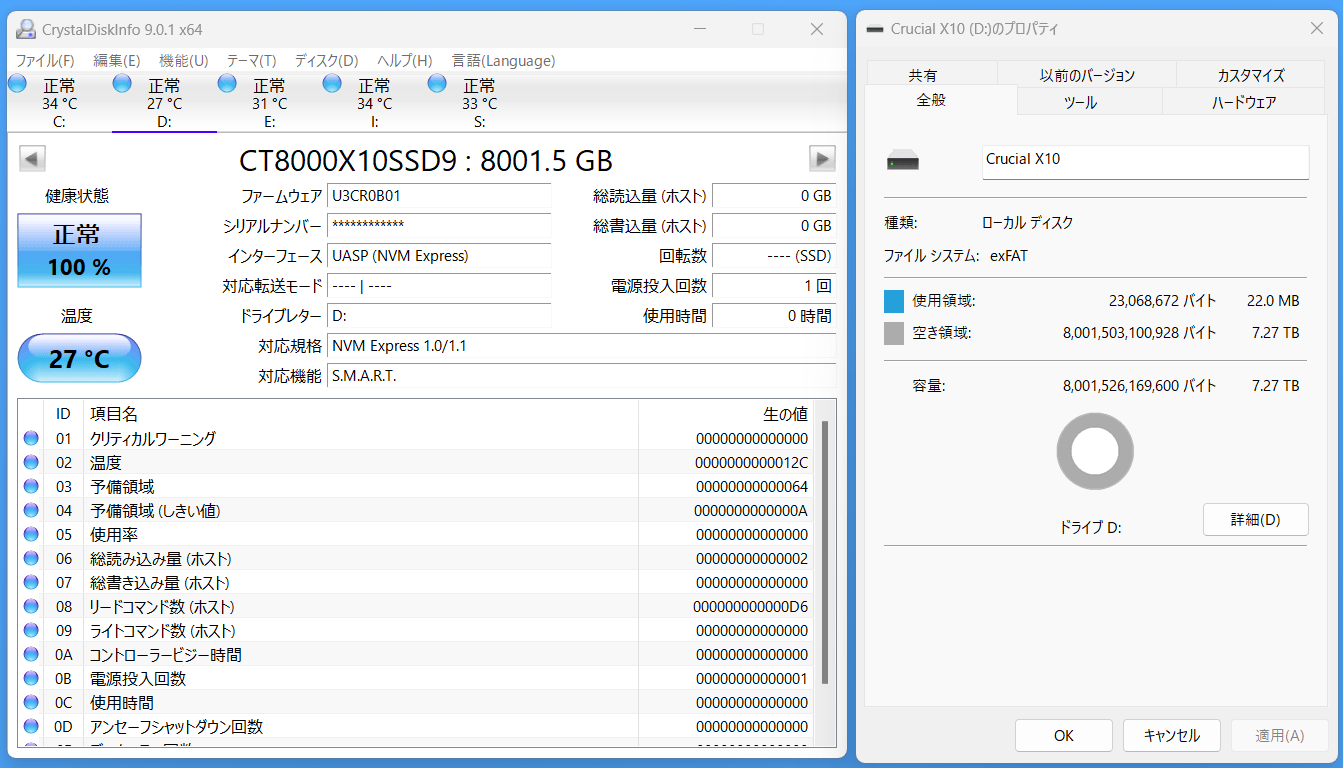Click the blue orb in row 0B 電源投入回数

coord(31,678)
